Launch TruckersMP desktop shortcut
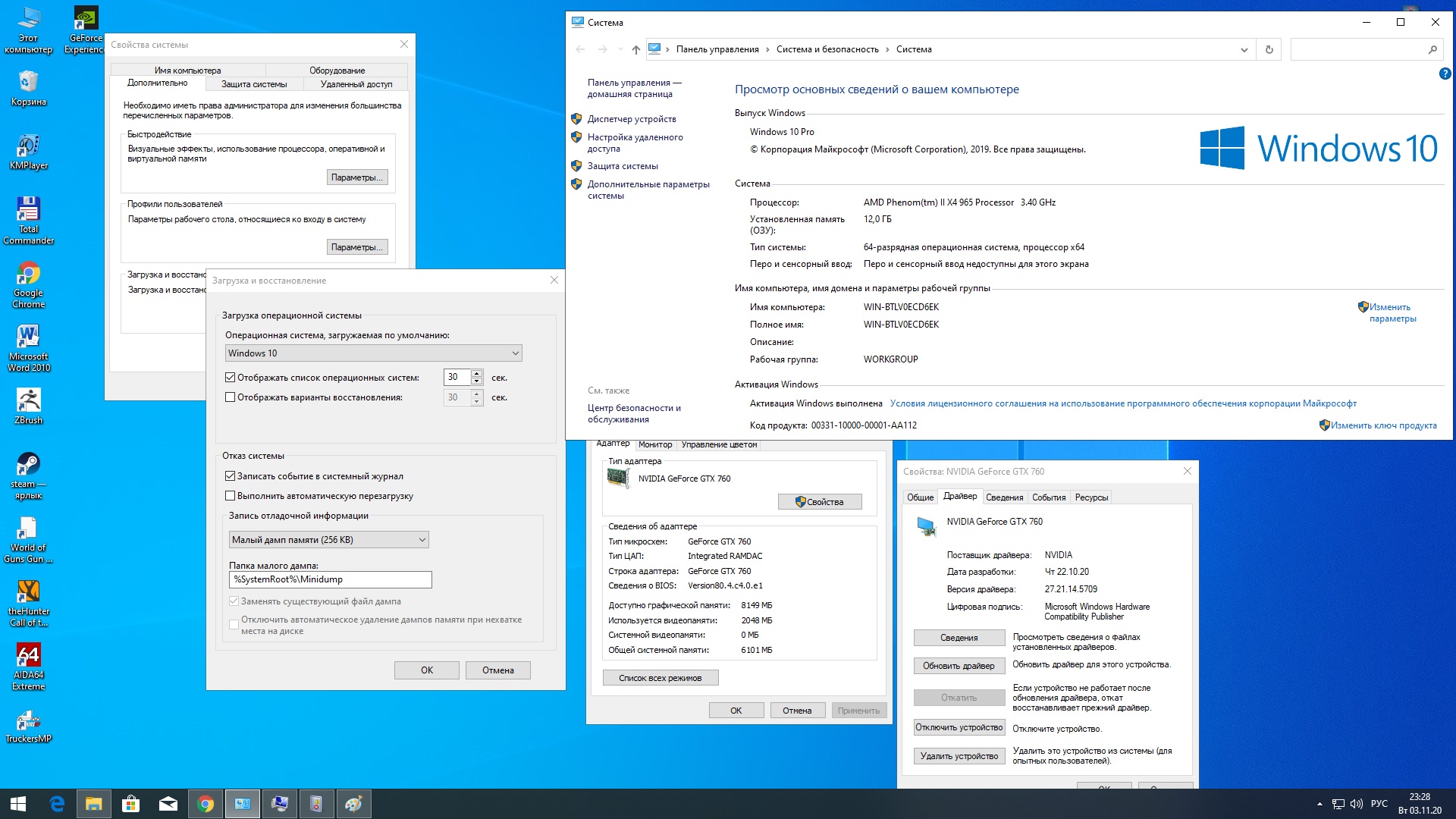Image resolution: width=1456 pixels, height=819 pixels. point(28,724)
